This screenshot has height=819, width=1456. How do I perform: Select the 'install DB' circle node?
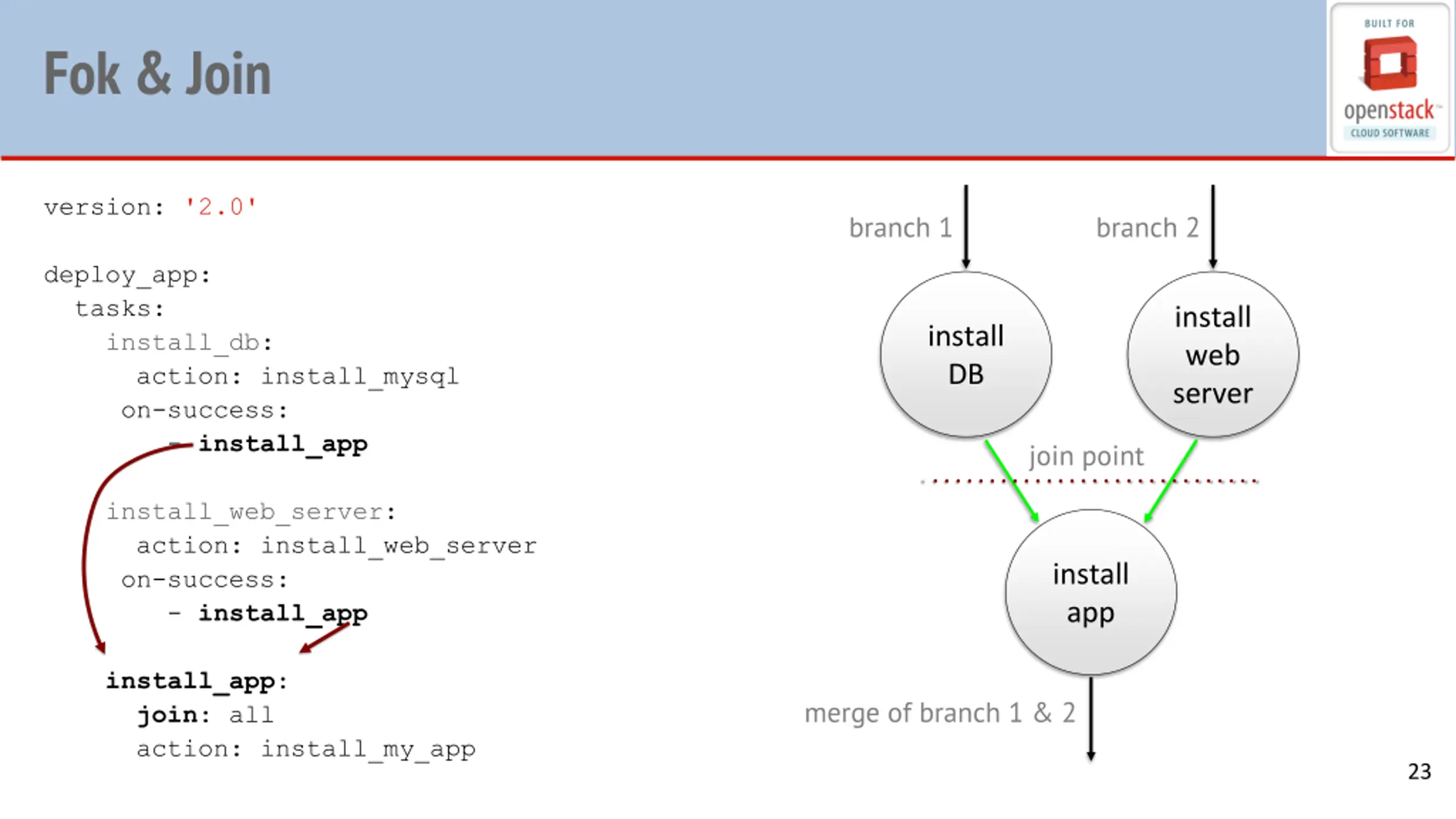point(966,354)
